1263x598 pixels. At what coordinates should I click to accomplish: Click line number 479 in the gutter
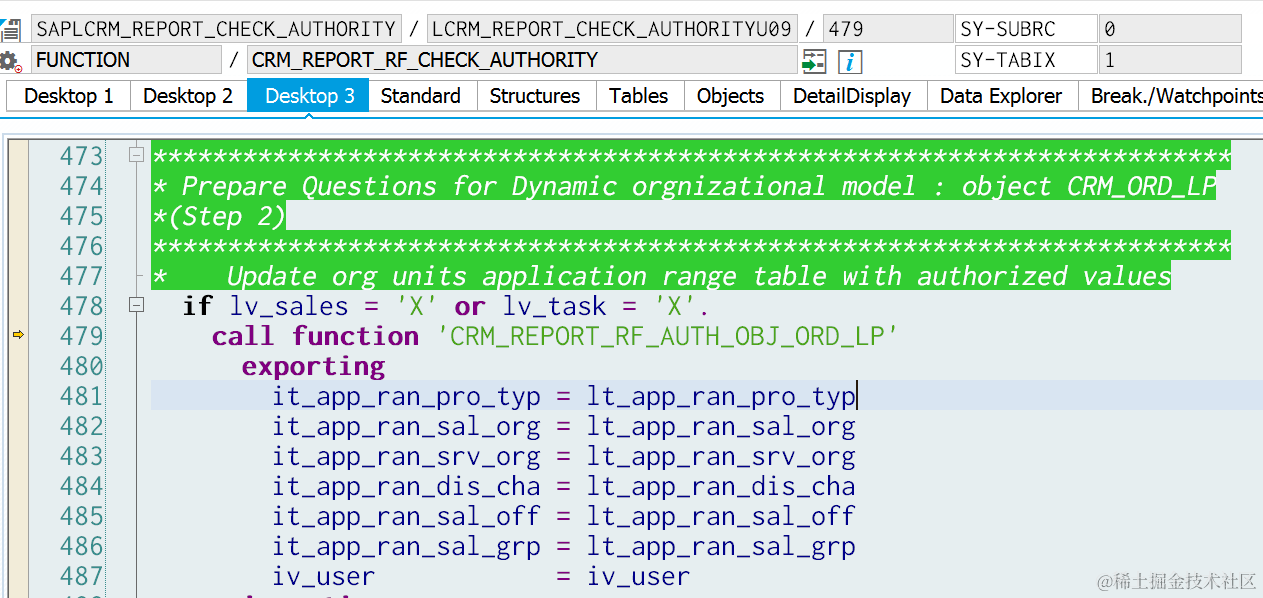[81, 336]
